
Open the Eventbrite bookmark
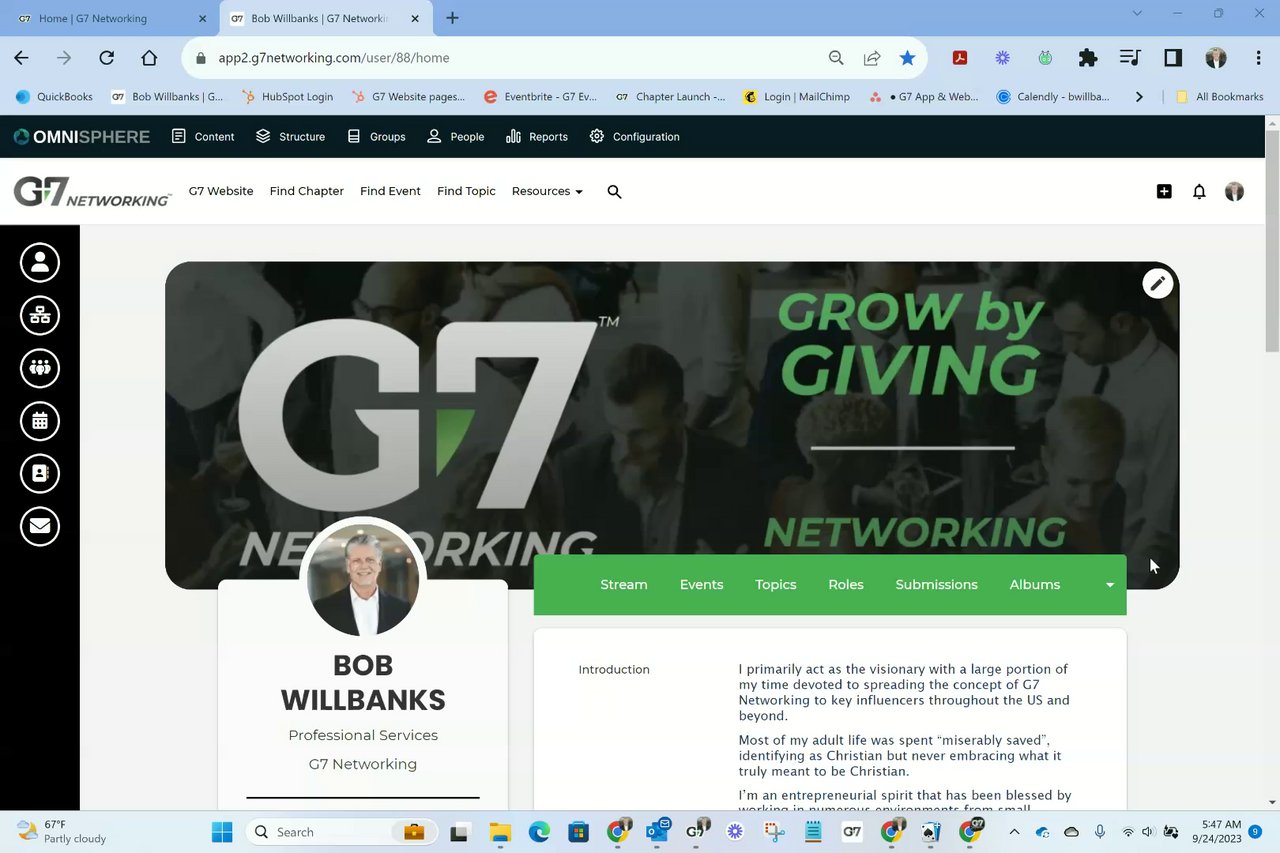tap(540, 97)
